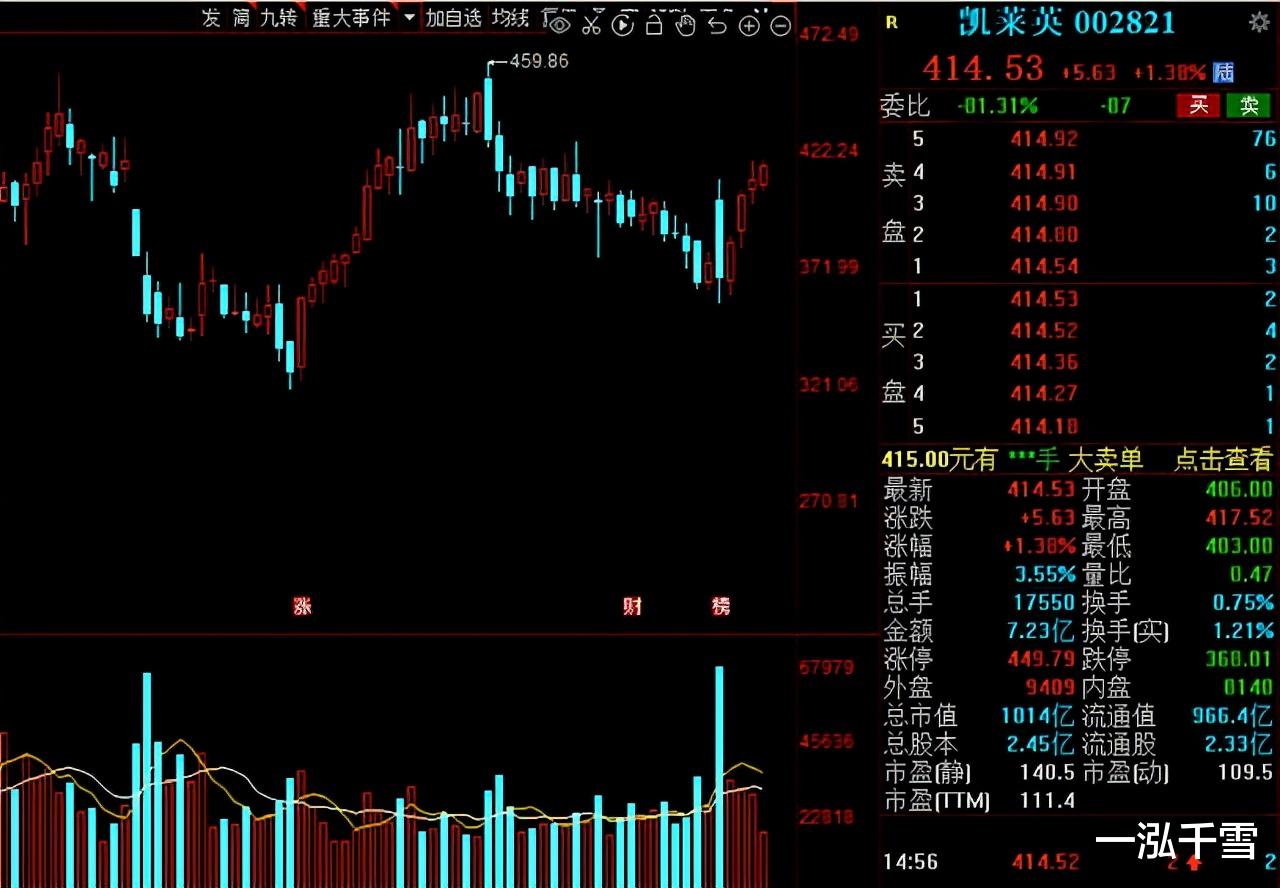This screenshot has width=1280, height=888.
Task: Click the 14:56 trade time entry
Action: 910,862
